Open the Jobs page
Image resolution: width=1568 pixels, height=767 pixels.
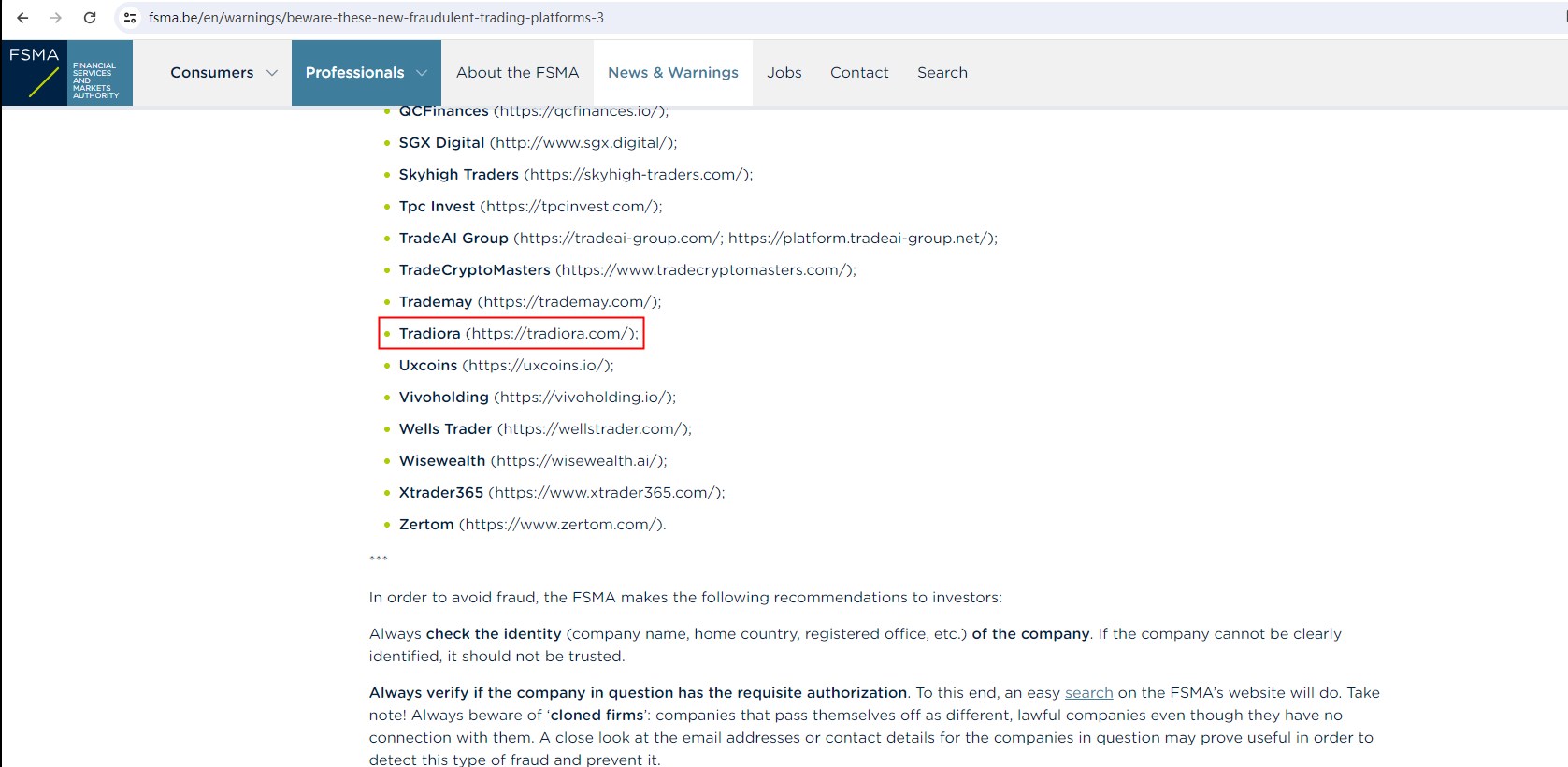tap(784, 73)
